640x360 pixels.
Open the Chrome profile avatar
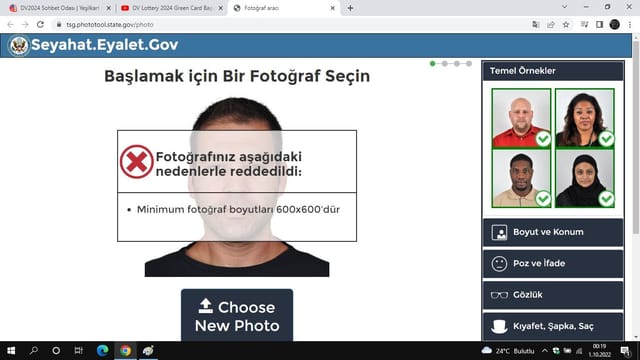614,25
